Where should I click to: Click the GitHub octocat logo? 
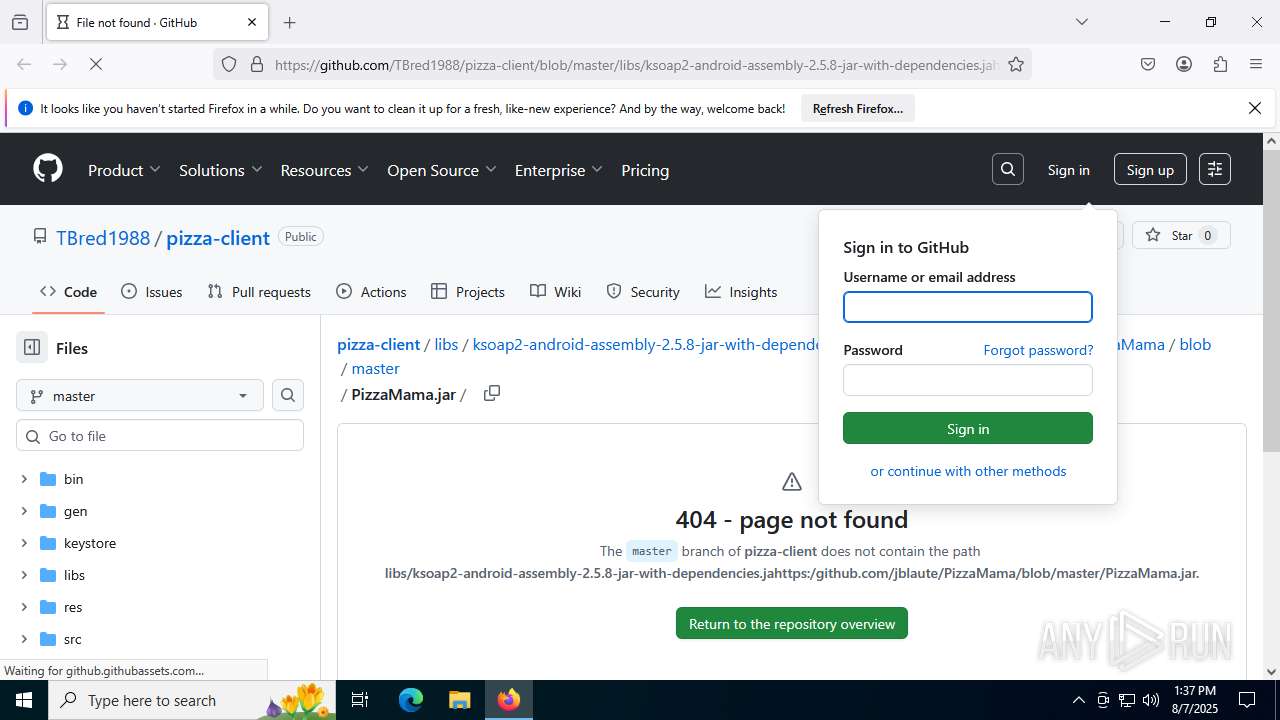coord(48,169)
